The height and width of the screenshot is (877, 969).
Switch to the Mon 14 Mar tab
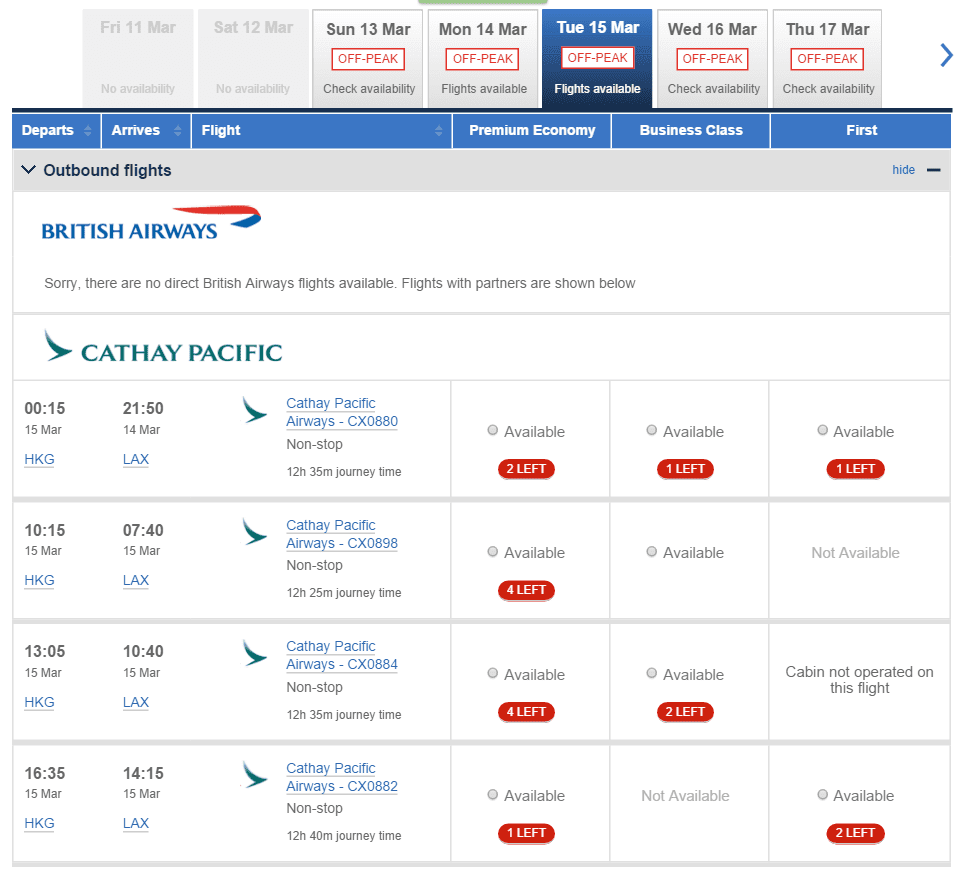pyautogui.click(x=483, y=59)
